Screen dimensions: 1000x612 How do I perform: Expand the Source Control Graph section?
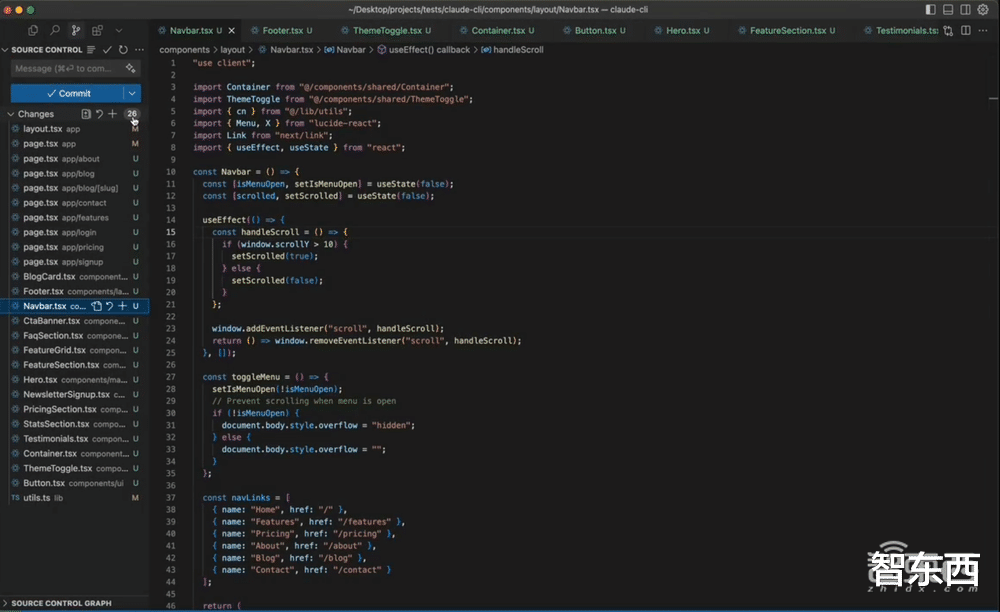coord(60,603)
